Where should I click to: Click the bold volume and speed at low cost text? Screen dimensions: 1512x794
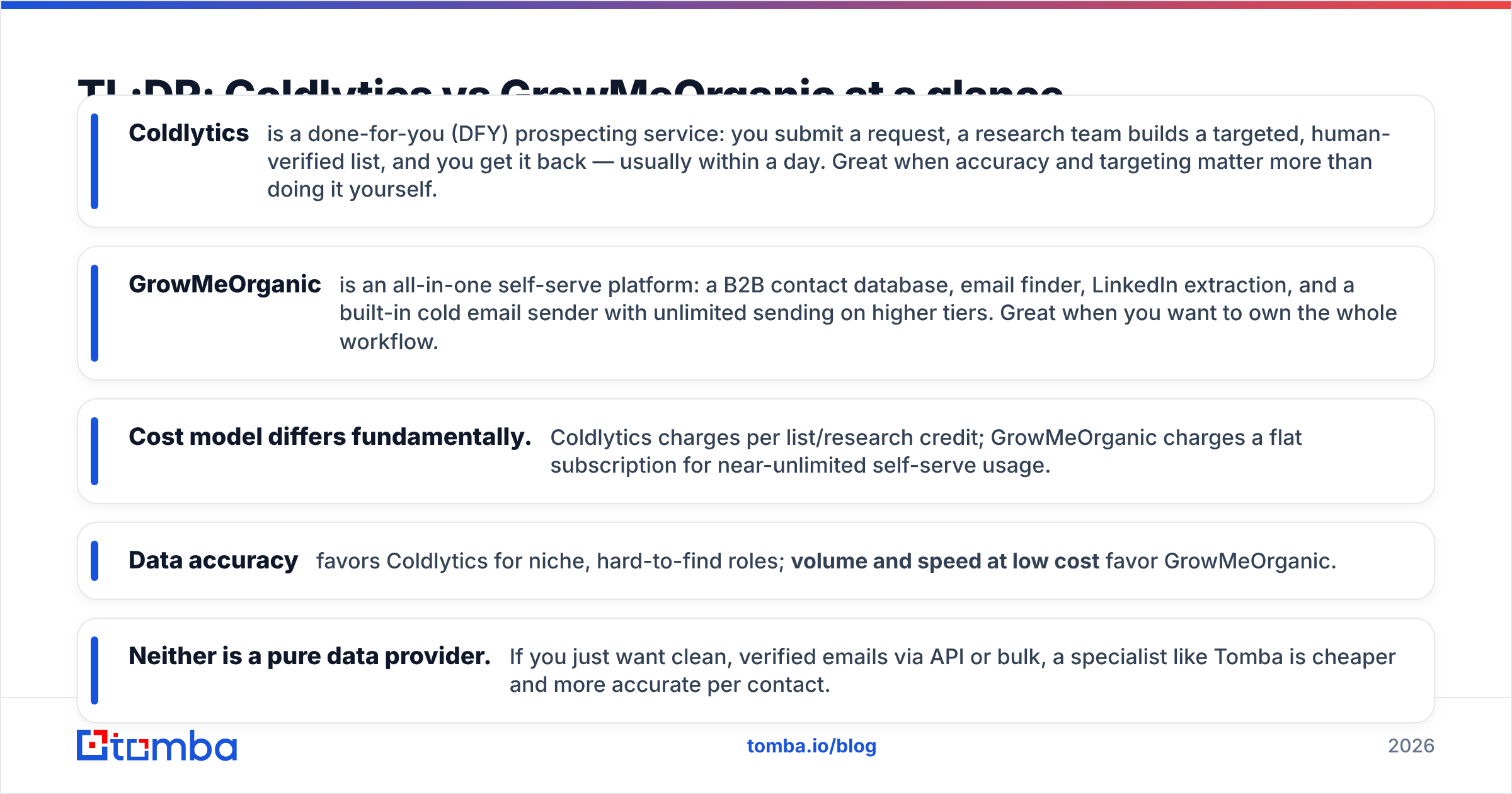[945, 561]
